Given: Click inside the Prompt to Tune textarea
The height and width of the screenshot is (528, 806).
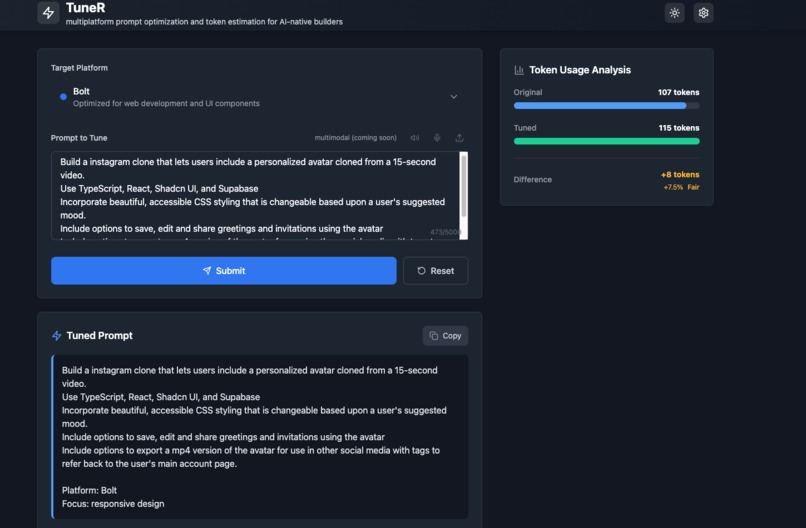Looking at the screenshot, I should coord(255,195).
